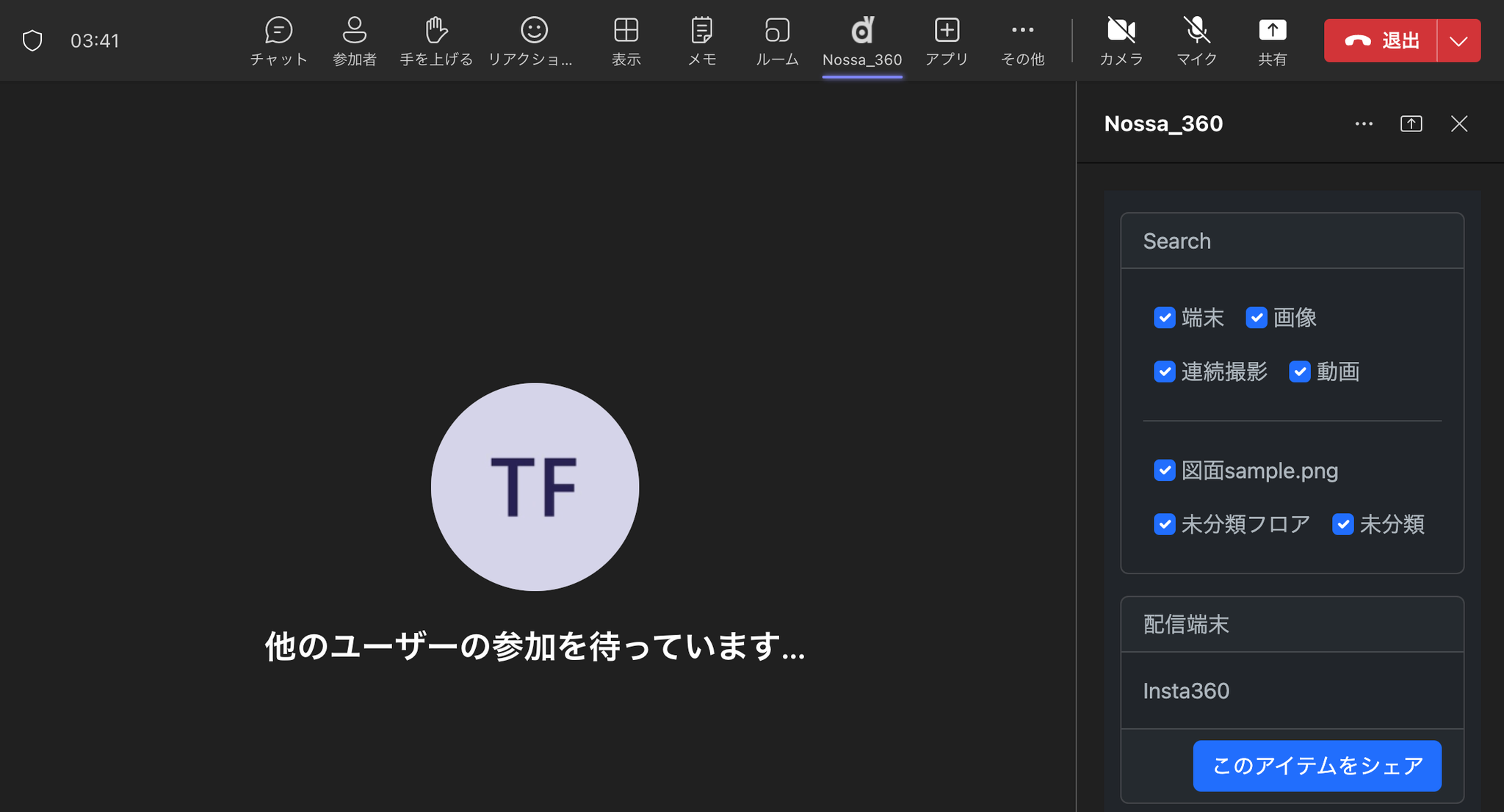Viewport: 1504px width, 812px height.
Task: Expand the dropdown arrow beside 退出
Action: pos(1458,41)
